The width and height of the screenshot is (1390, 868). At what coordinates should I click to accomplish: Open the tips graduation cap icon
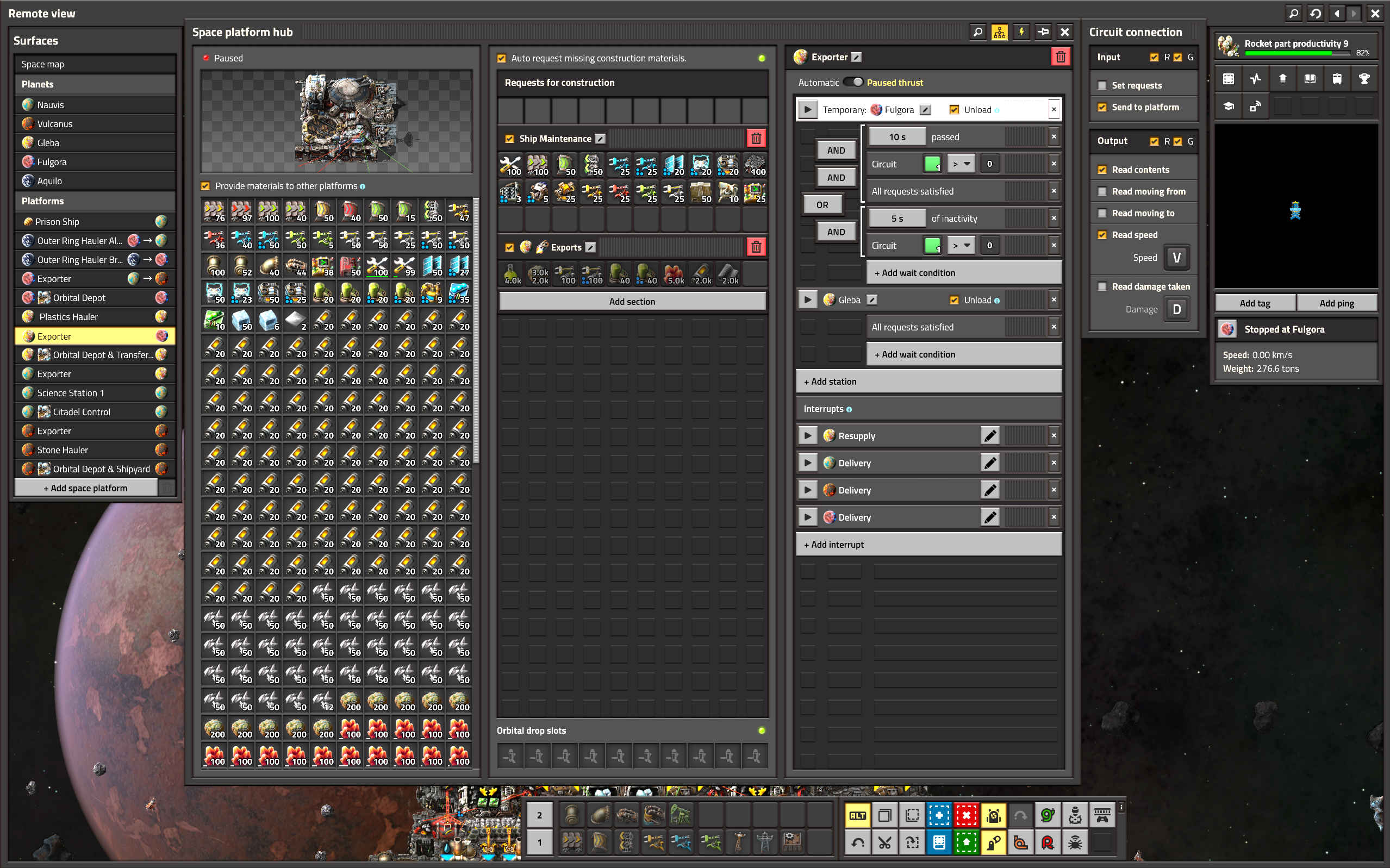1228,106
